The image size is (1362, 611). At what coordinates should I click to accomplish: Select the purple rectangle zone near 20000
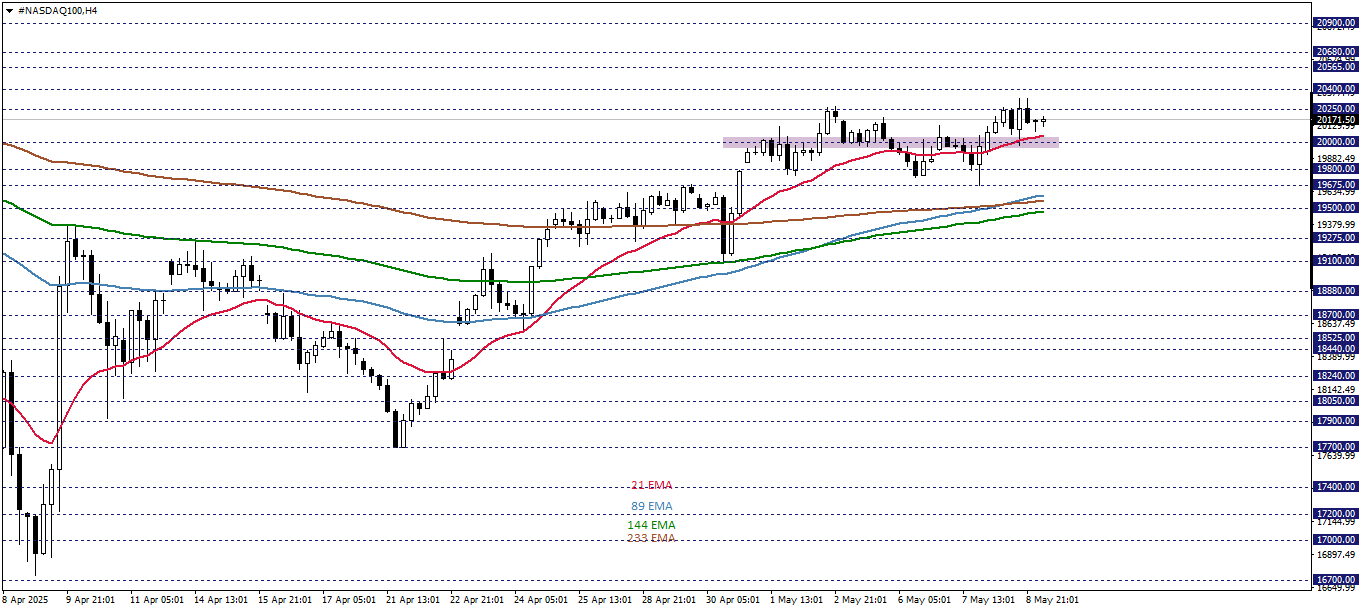tap(890, 143)
